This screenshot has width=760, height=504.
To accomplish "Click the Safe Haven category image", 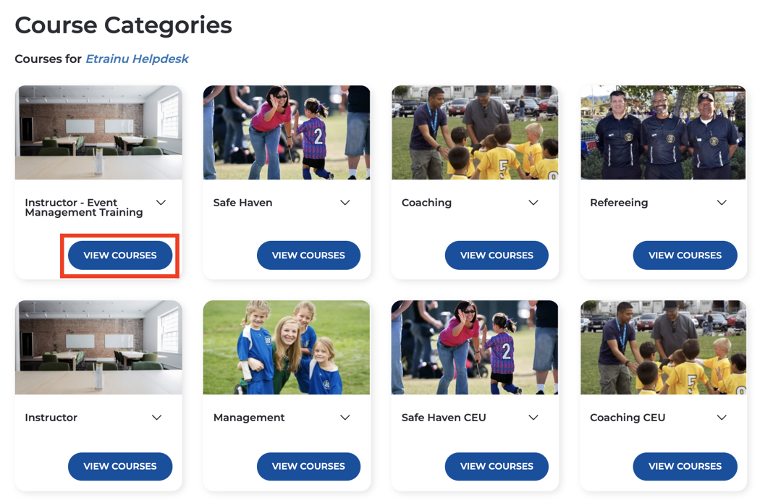I will coord(286,132).
